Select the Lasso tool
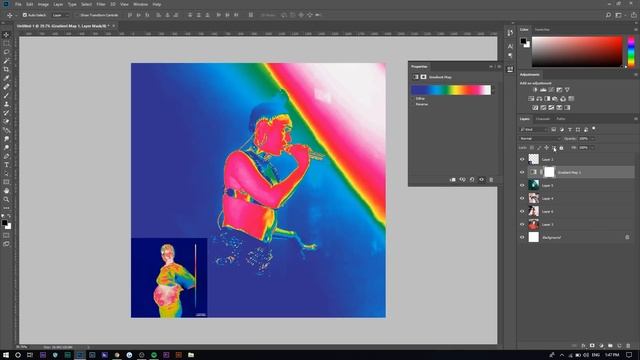 (x=6, y=52)
